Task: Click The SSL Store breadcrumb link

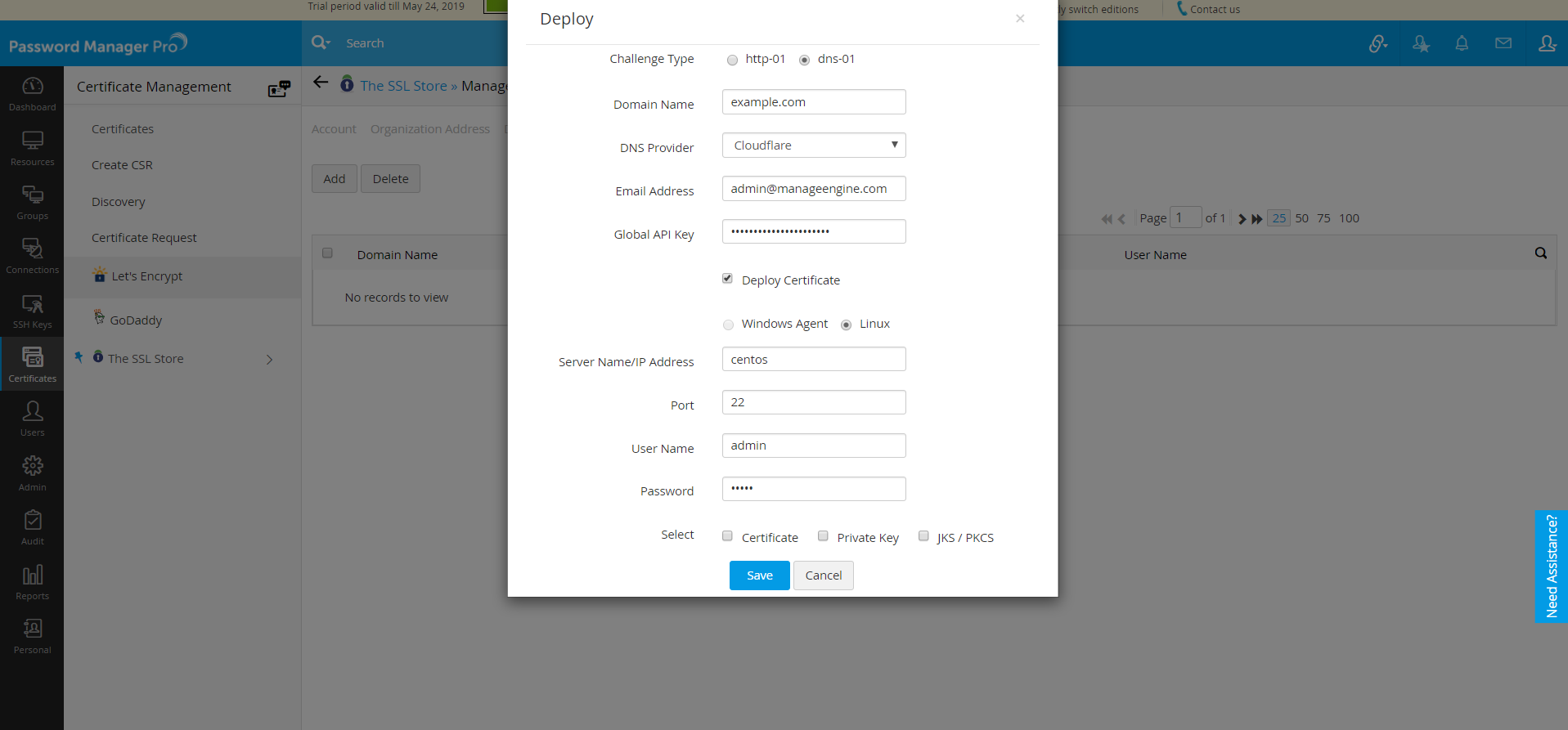Action: coord(404,86)
